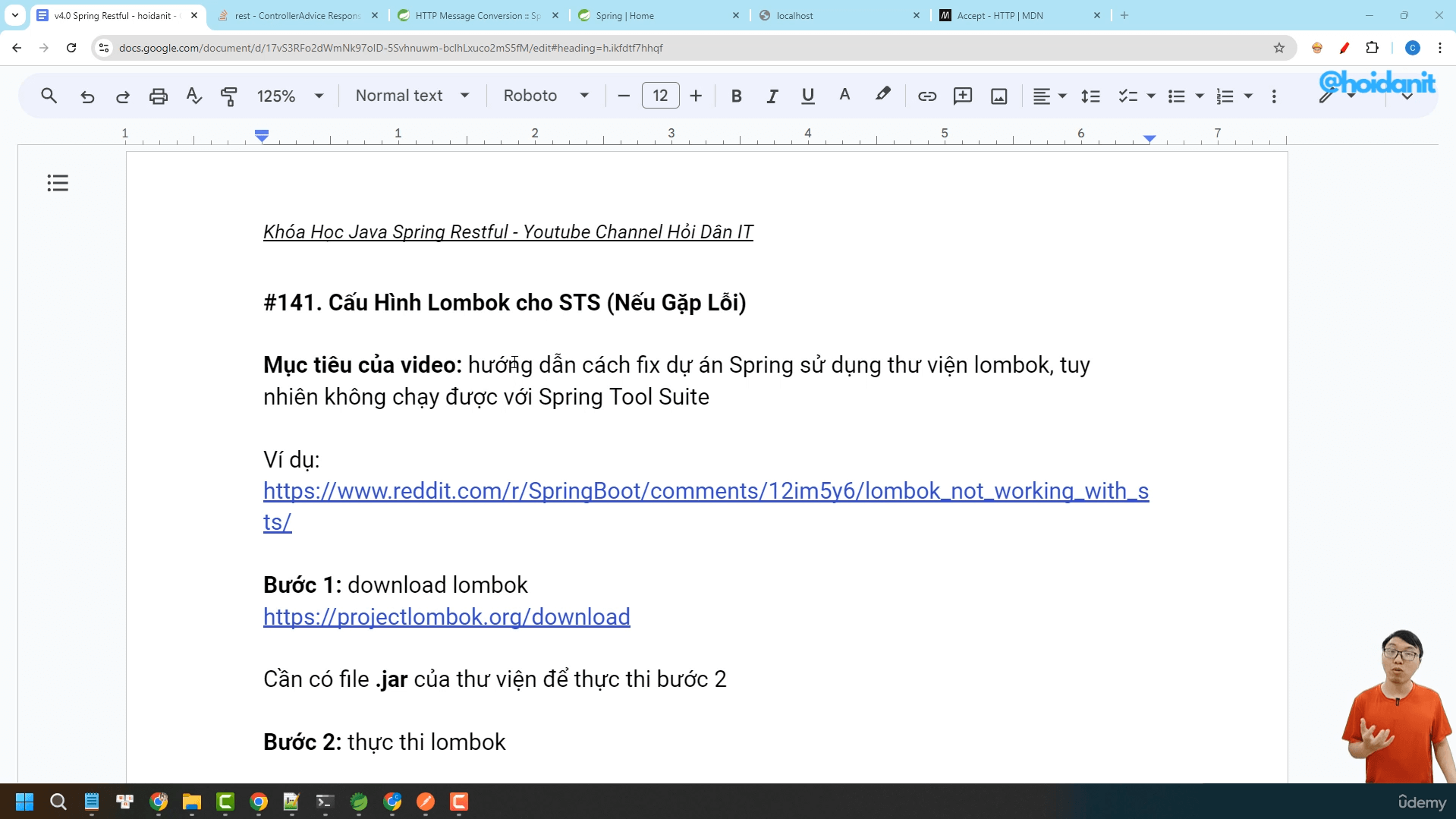Open the terminal from the taskbar

click(x=325, y=802)
